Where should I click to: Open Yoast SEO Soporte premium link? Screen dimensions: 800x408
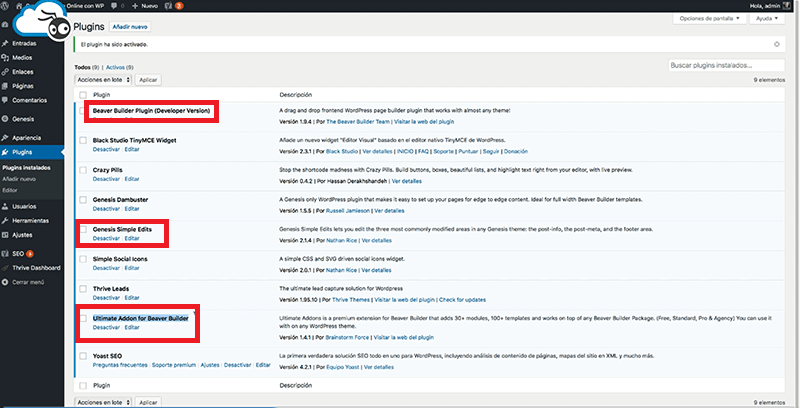coord(174,365)
